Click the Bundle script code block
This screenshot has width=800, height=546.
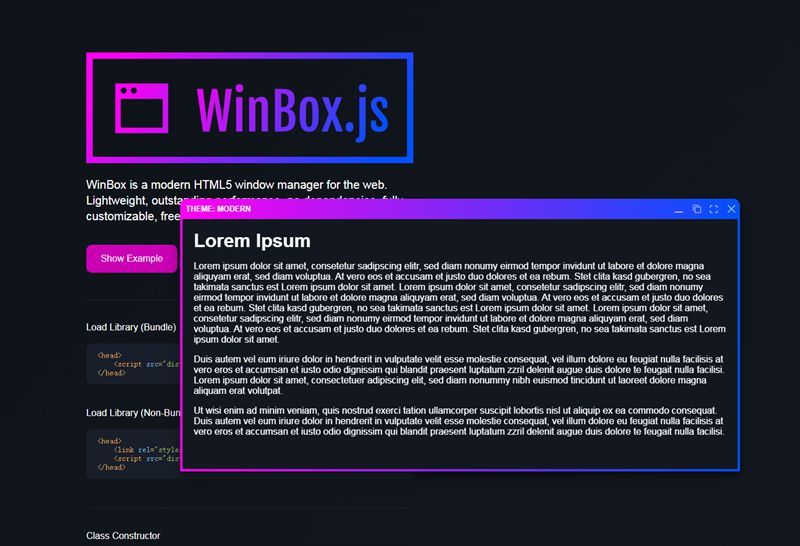click(132, 364)
